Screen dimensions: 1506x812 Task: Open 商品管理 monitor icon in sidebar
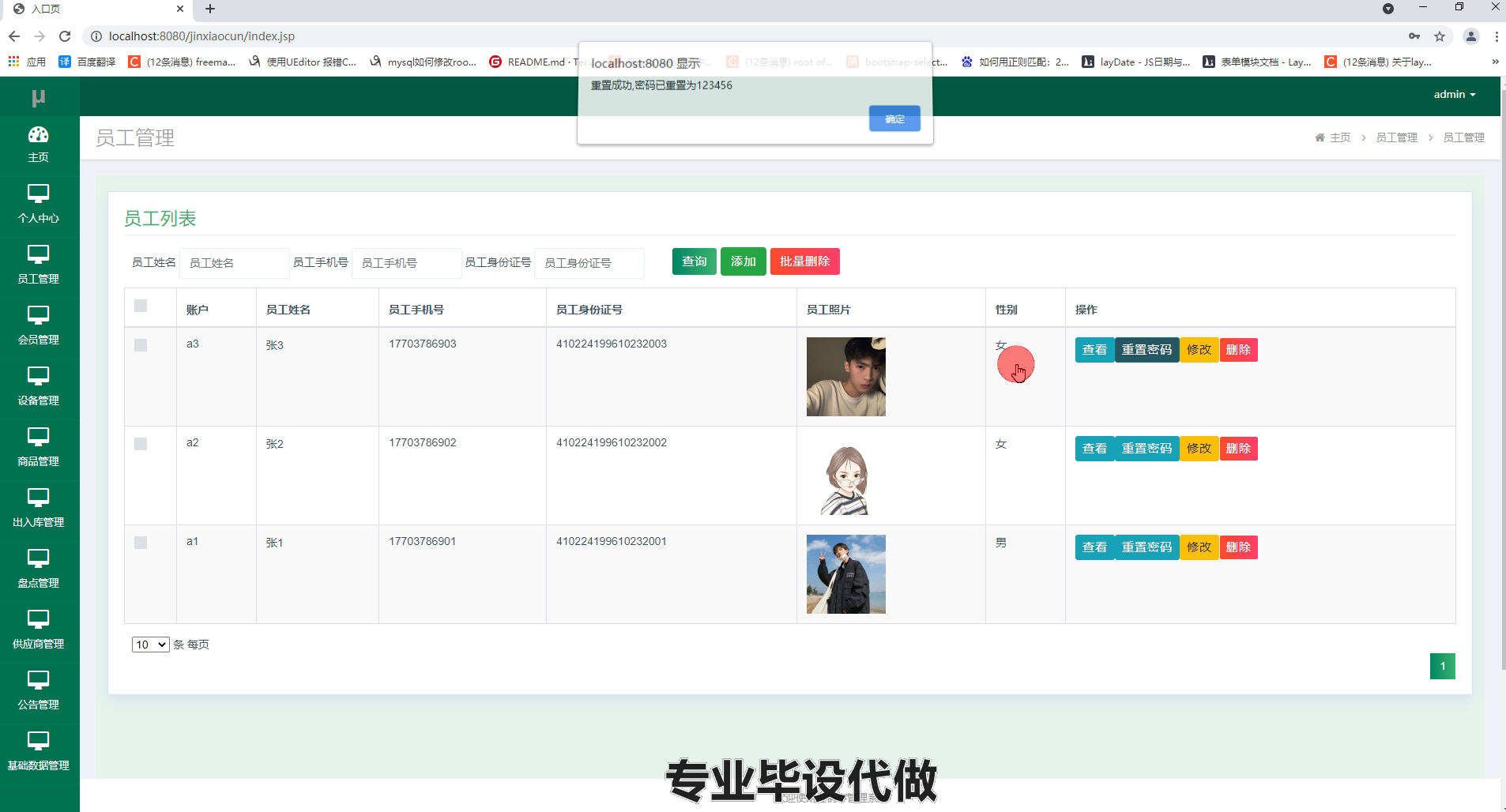pyautogui.click(x=38, y=437)
